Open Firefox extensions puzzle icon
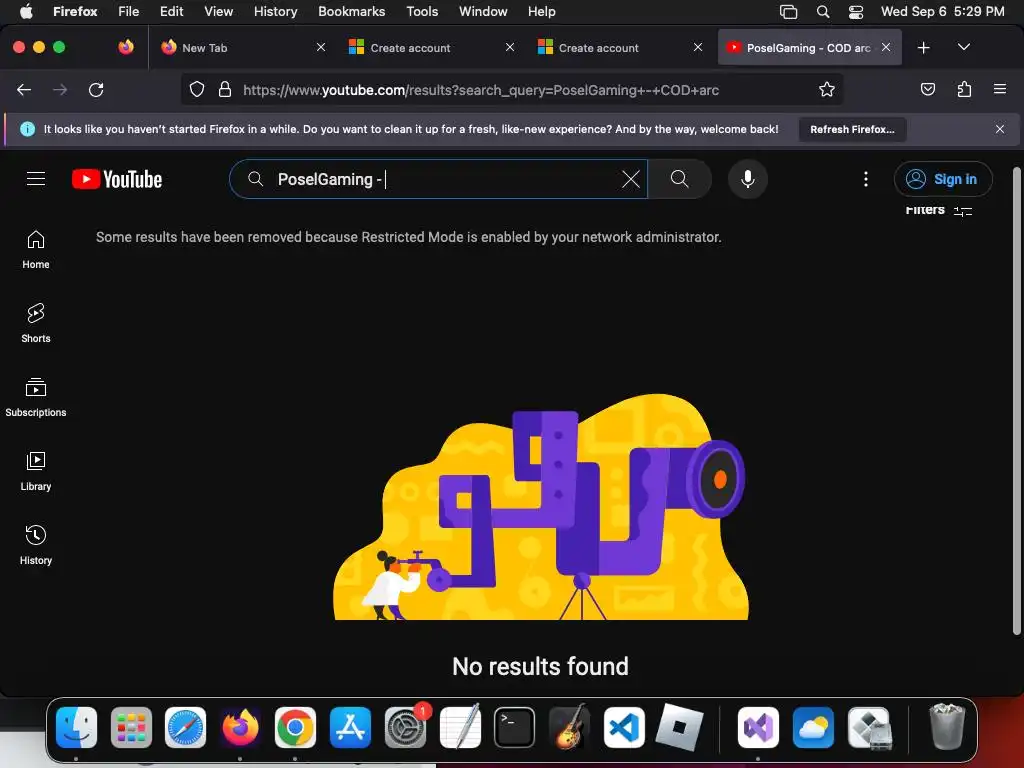 (964, 89)
